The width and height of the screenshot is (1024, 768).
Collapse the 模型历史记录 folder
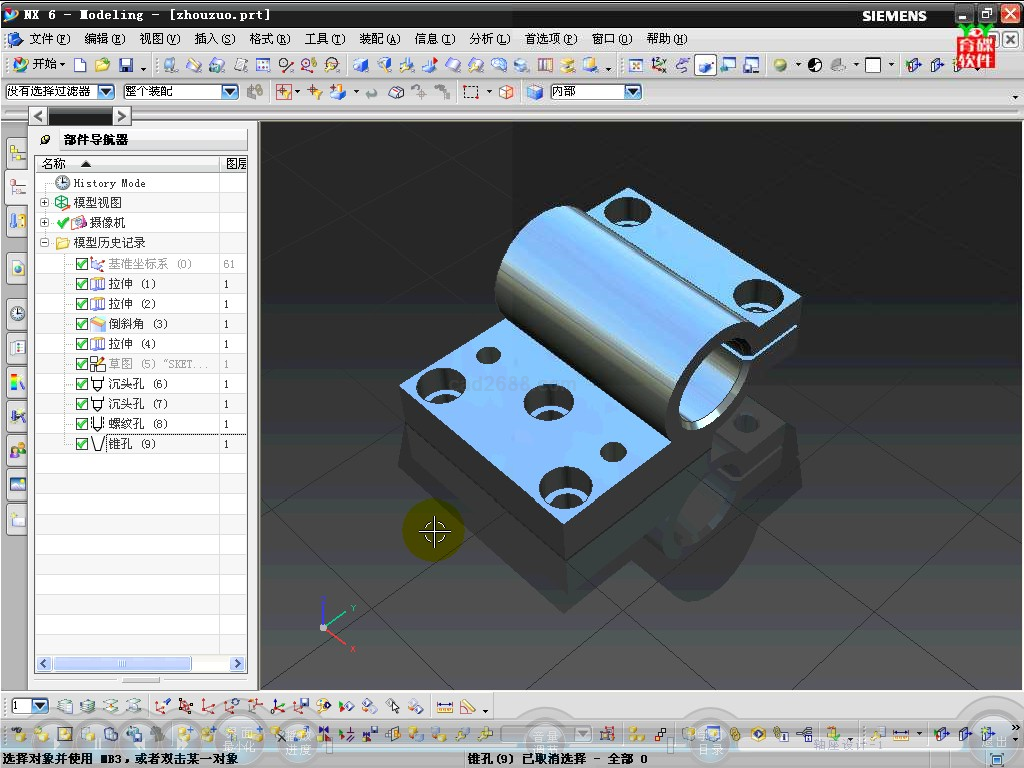coord(44,243)
